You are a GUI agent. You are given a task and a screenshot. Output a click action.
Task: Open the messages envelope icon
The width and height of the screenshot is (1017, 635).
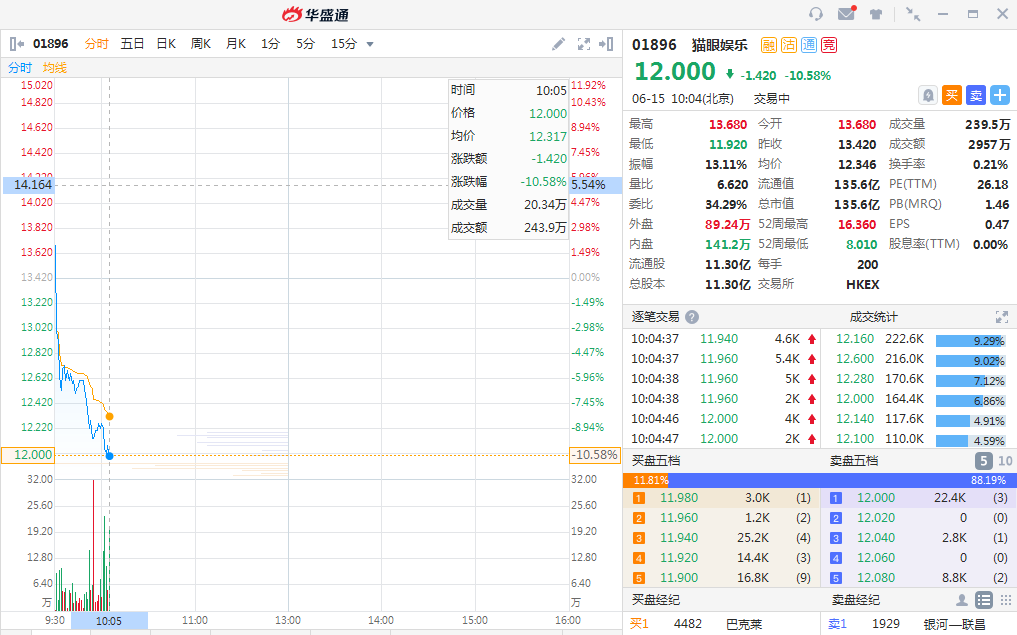[846, 14]
